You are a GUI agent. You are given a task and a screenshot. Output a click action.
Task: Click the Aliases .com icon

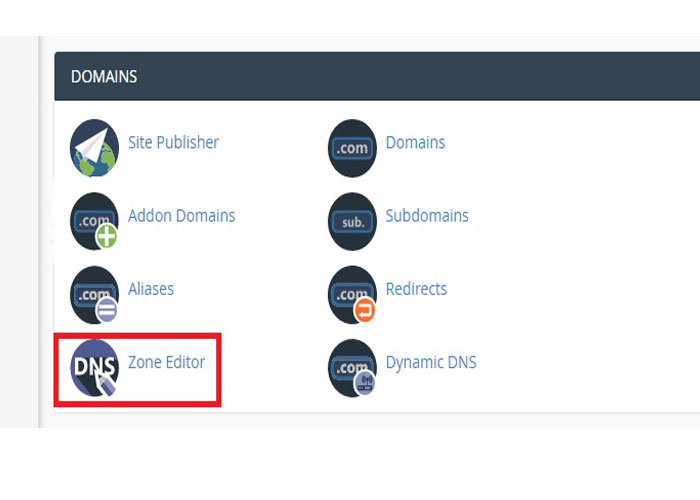[94, 294]
